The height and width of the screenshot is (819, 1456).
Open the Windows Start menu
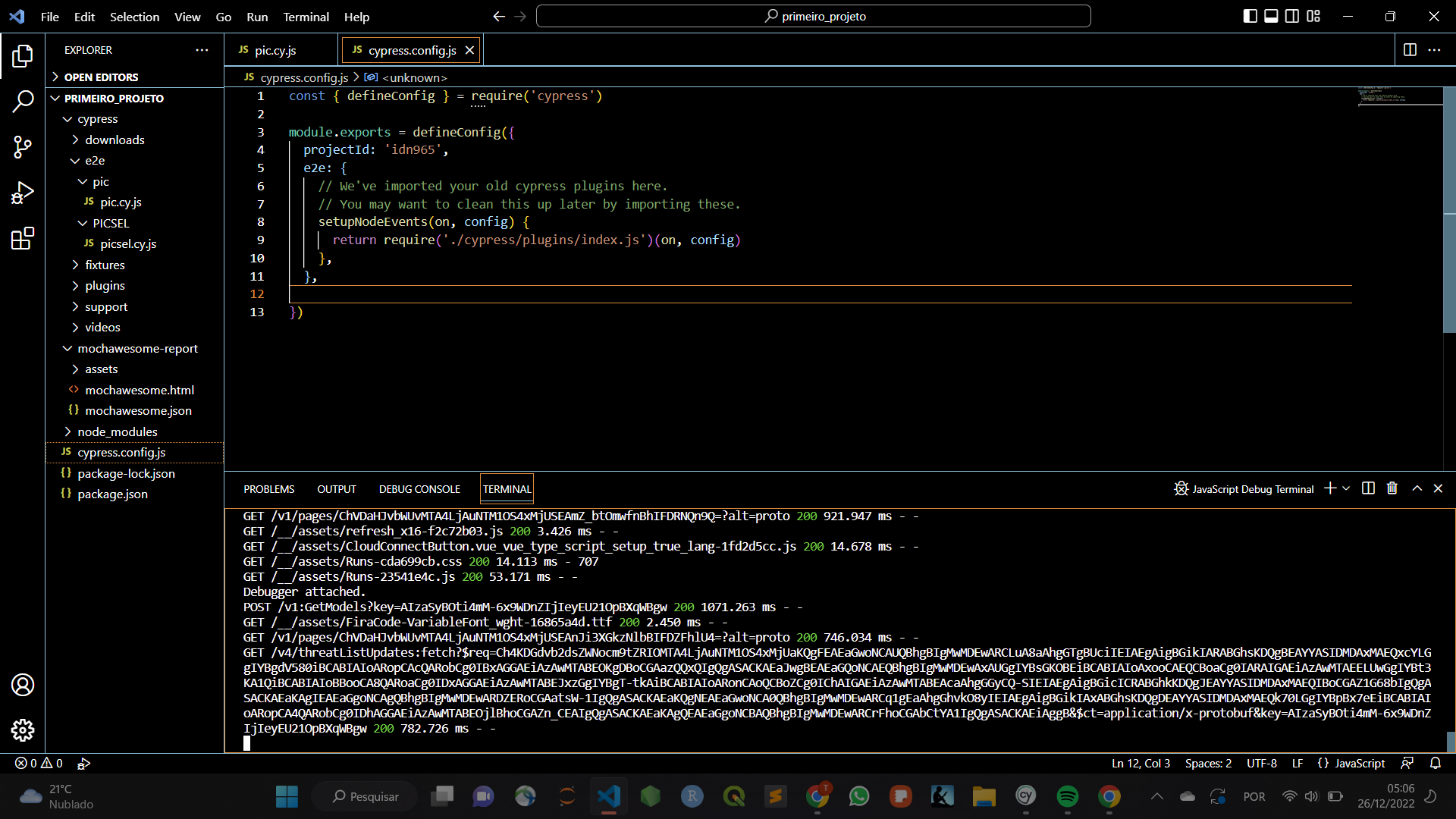[x=287, y=796]
